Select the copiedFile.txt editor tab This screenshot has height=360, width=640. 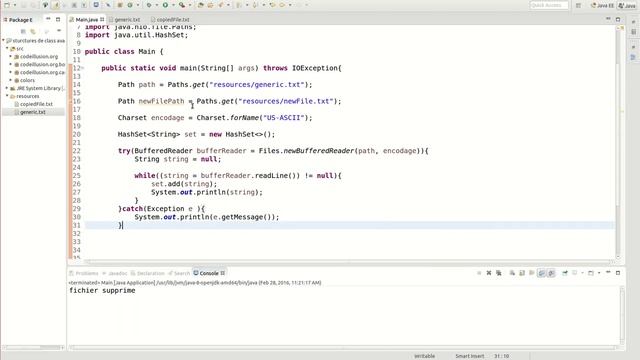(x=173, y=19)
